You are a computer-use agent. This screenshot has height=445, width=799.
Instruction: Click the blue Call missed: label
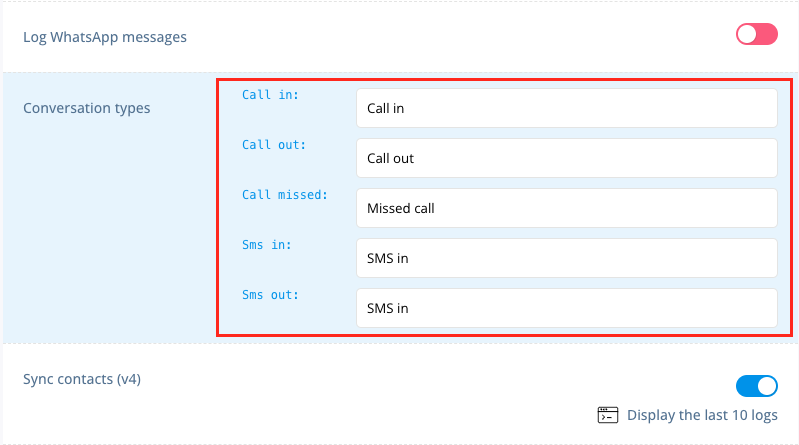click(x=284, y=195)
